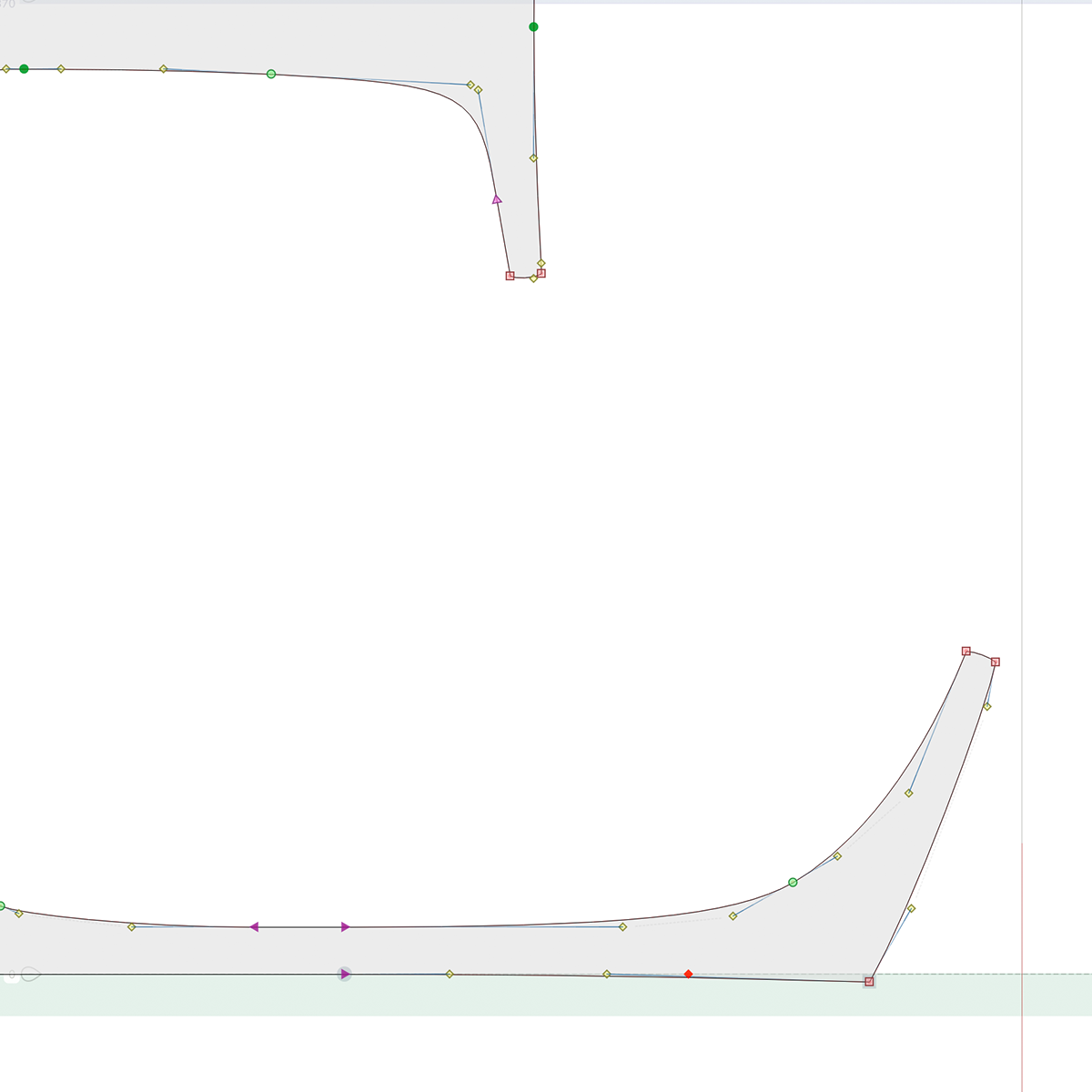Image resolution: width=1092 pixels, height=1092 pixels.
Task: Select the yellow handle on the diagonal right of the lower serif
Action: tap(911, 908)
